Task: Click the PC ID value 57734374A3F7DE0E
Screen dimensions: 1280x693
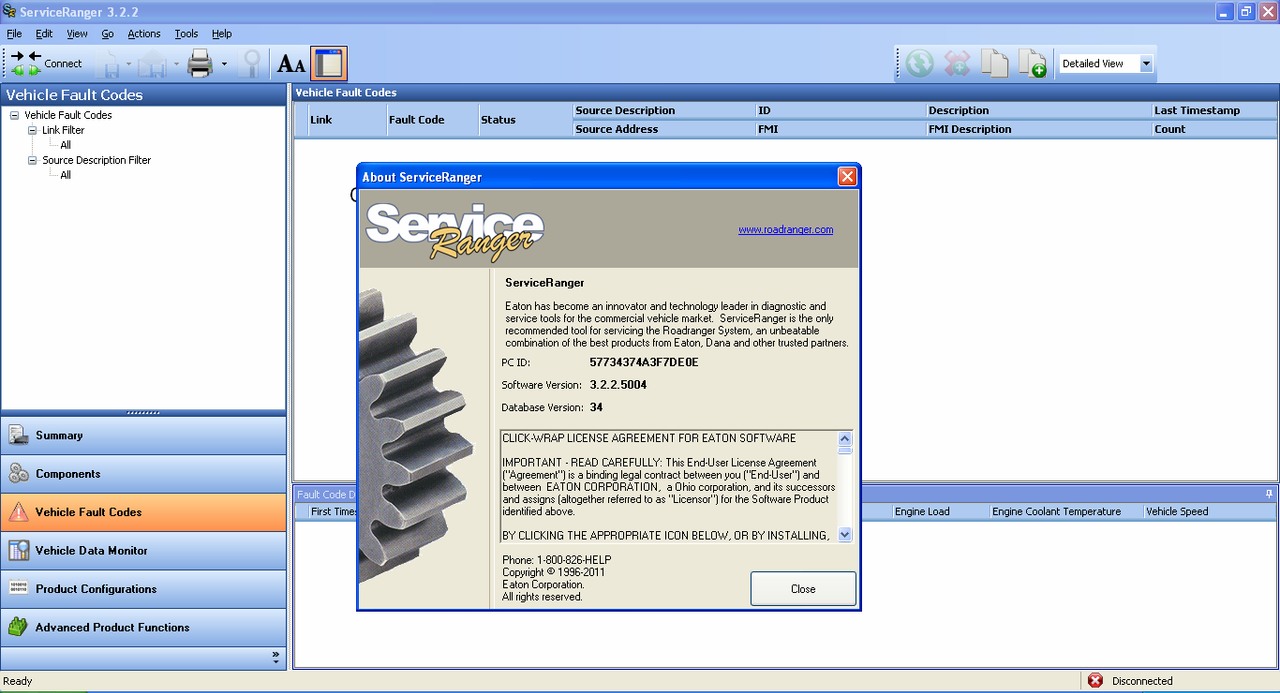Action: 644,362
